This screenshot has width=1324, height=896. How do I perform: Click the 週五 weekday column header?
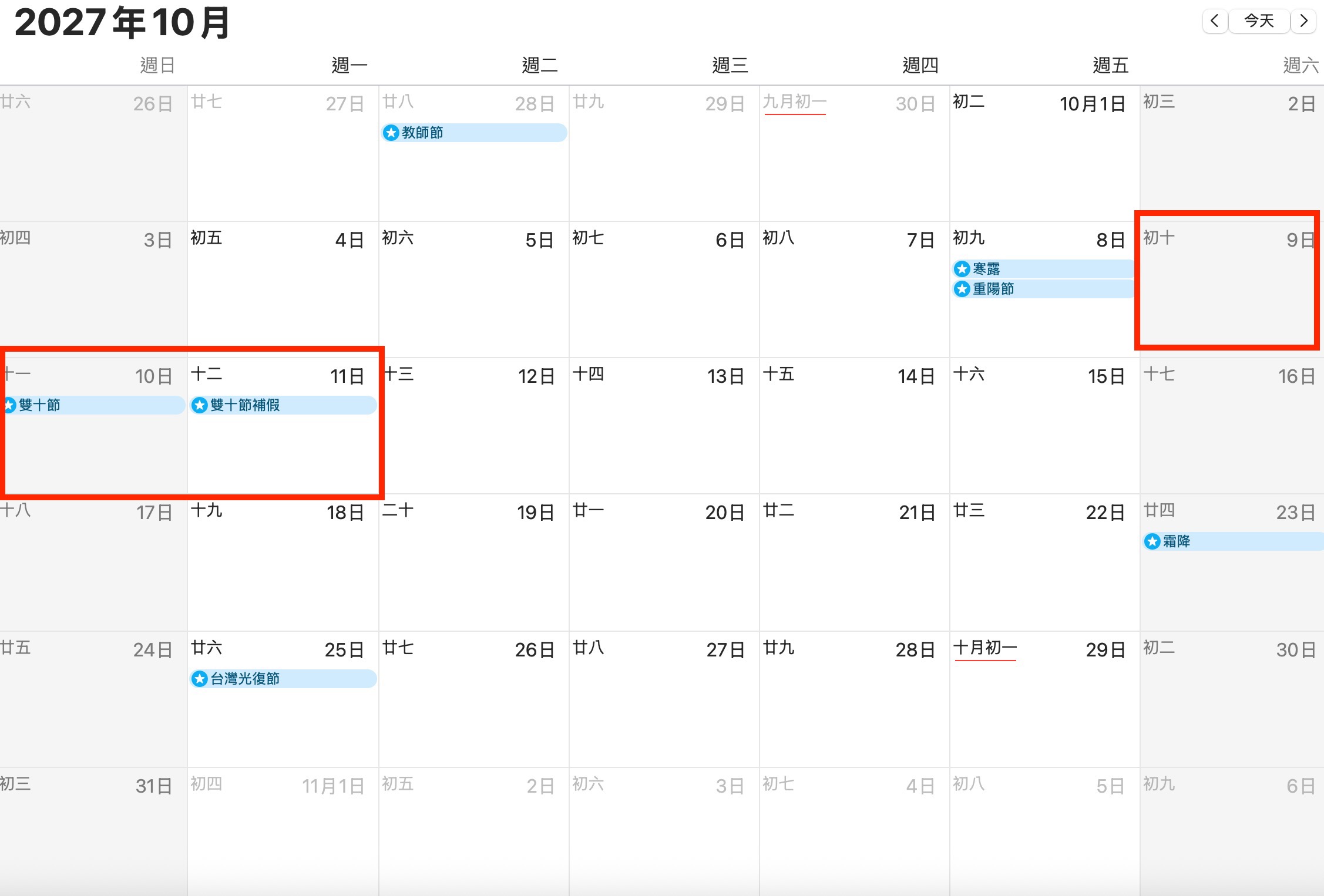[x=1110, y=65]
